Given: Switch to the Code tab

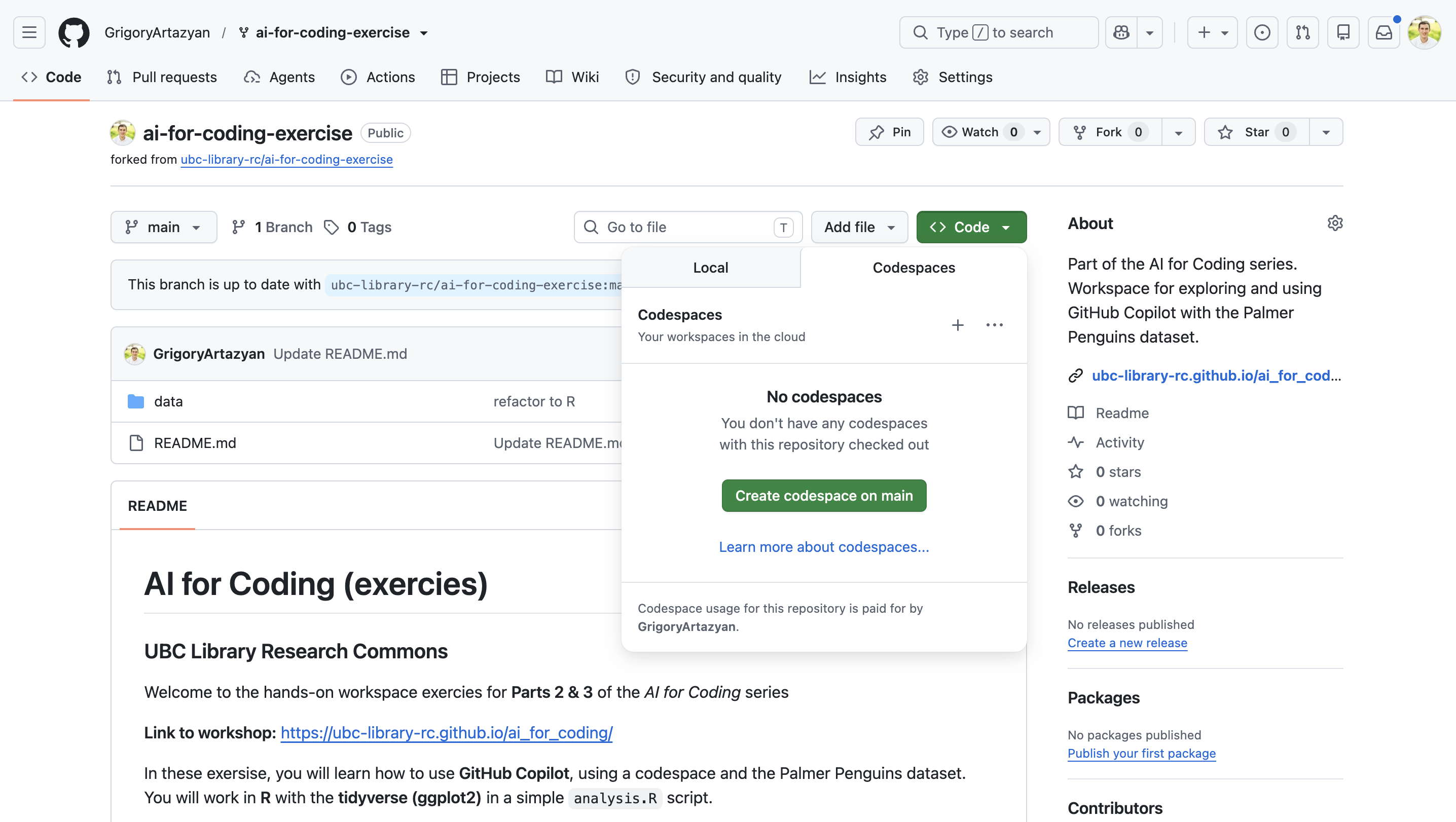Looking at the screenshot, I should tap(51, 77).
